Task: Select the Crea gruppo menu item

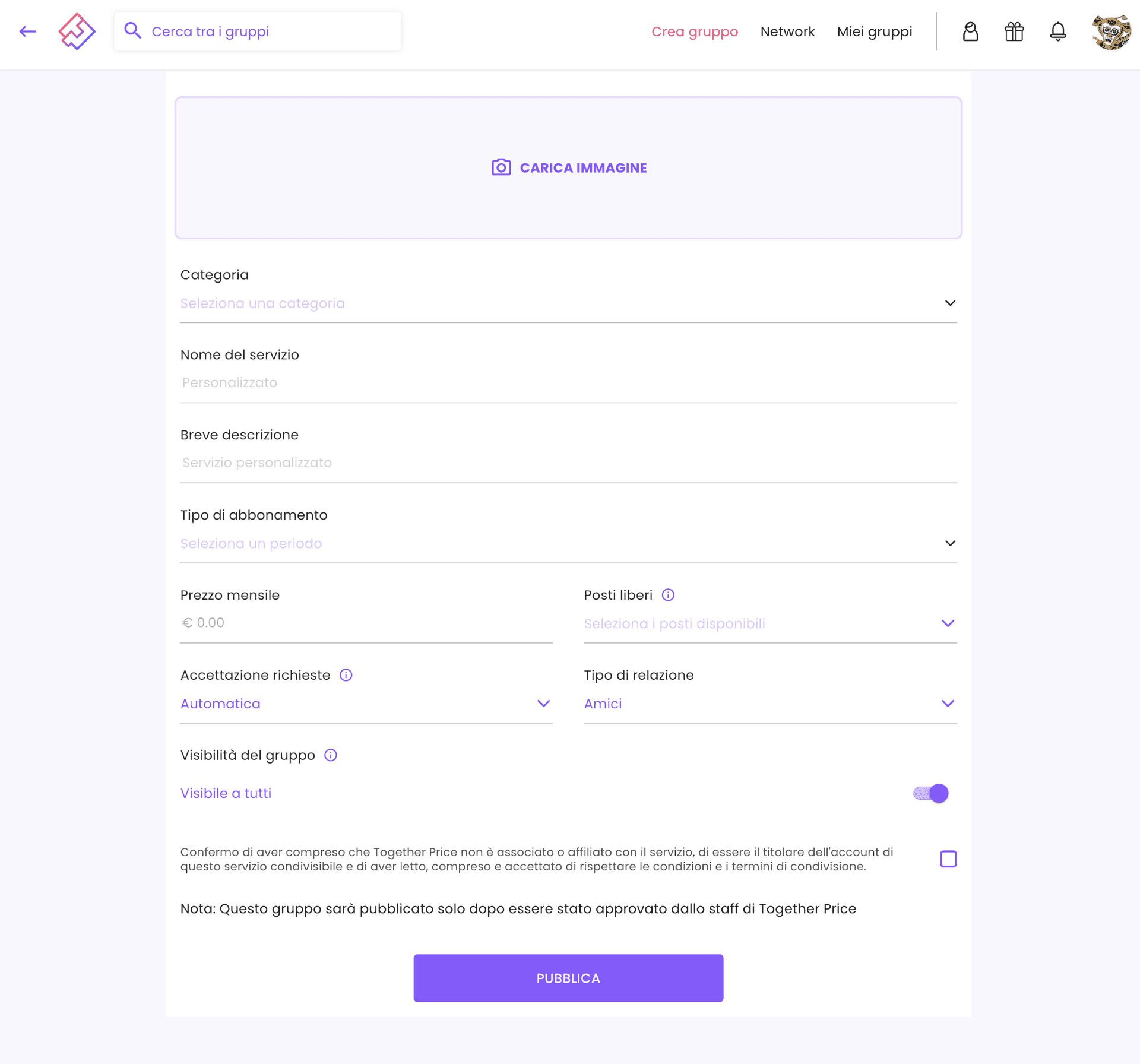Action: [x=695, y=31]
